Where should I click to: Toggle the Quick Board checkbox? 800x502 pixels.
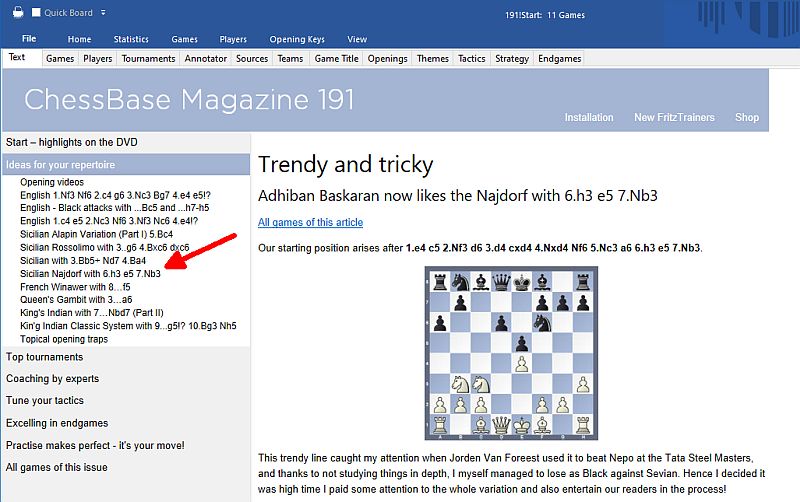(x=36, y=12)
